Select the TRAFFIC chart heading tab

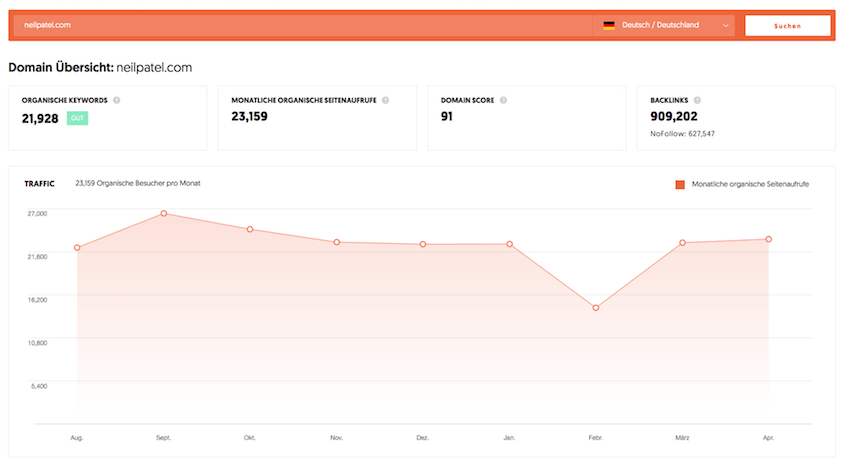pyautogui.click(x=39, y=184)
